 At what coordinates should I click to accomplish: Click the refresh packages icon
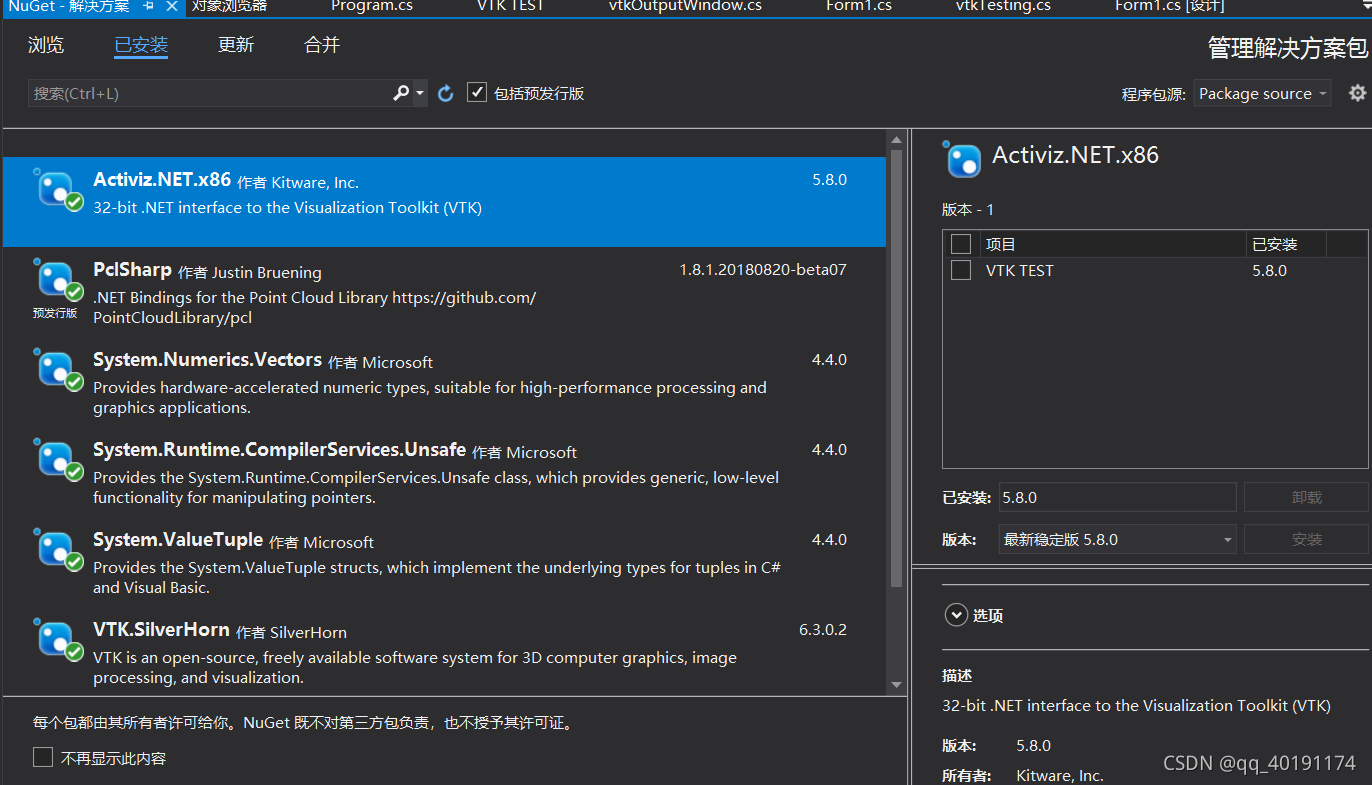(x=444, y=92)
